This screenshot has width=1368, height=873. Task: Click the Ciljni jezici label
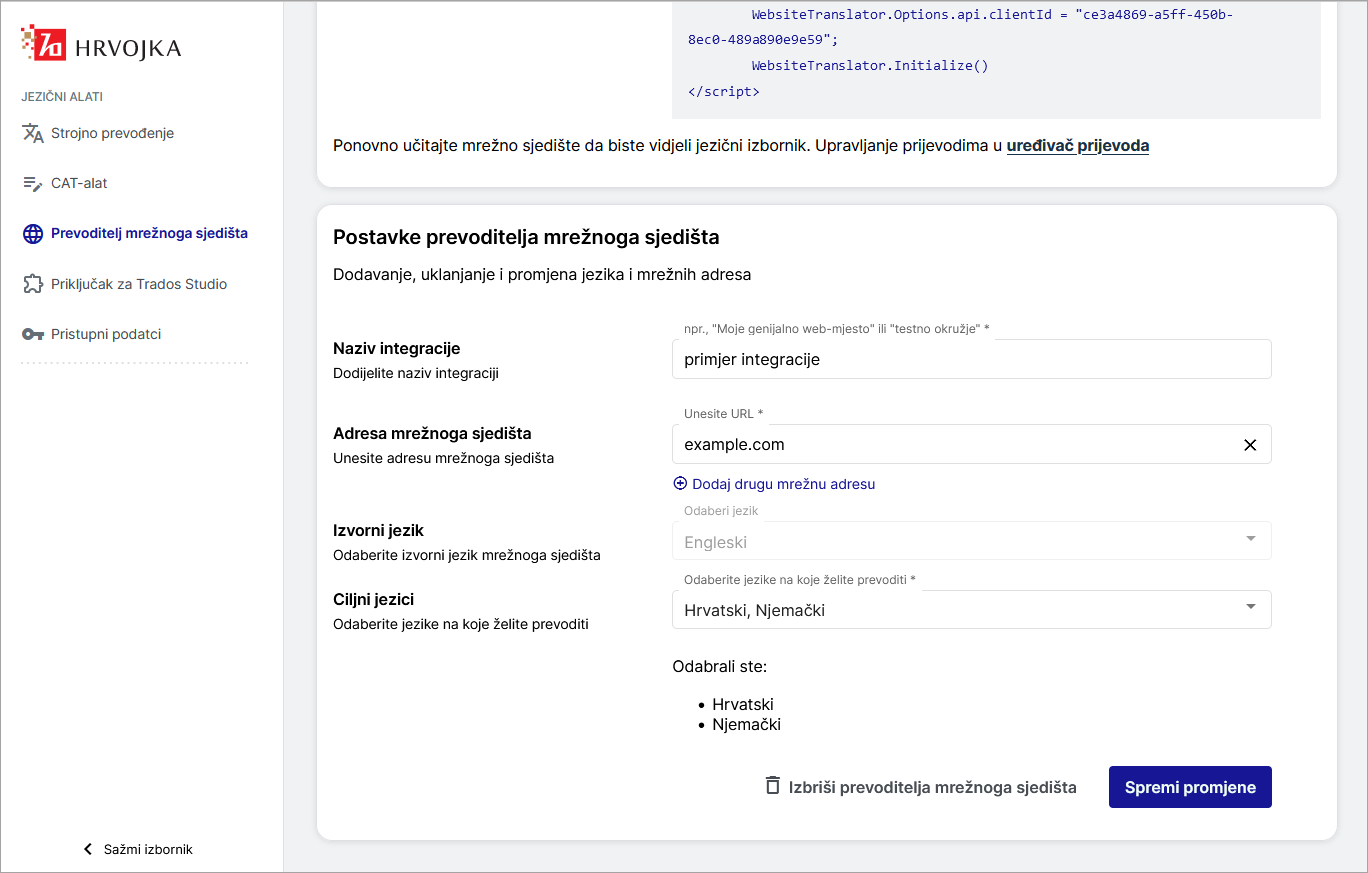point(373,599)
